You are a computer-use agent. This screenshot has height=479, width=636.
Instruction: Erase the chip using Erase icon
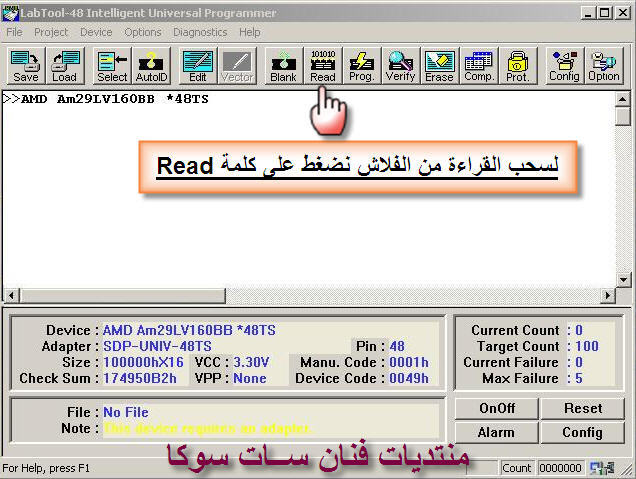point(440,66)
